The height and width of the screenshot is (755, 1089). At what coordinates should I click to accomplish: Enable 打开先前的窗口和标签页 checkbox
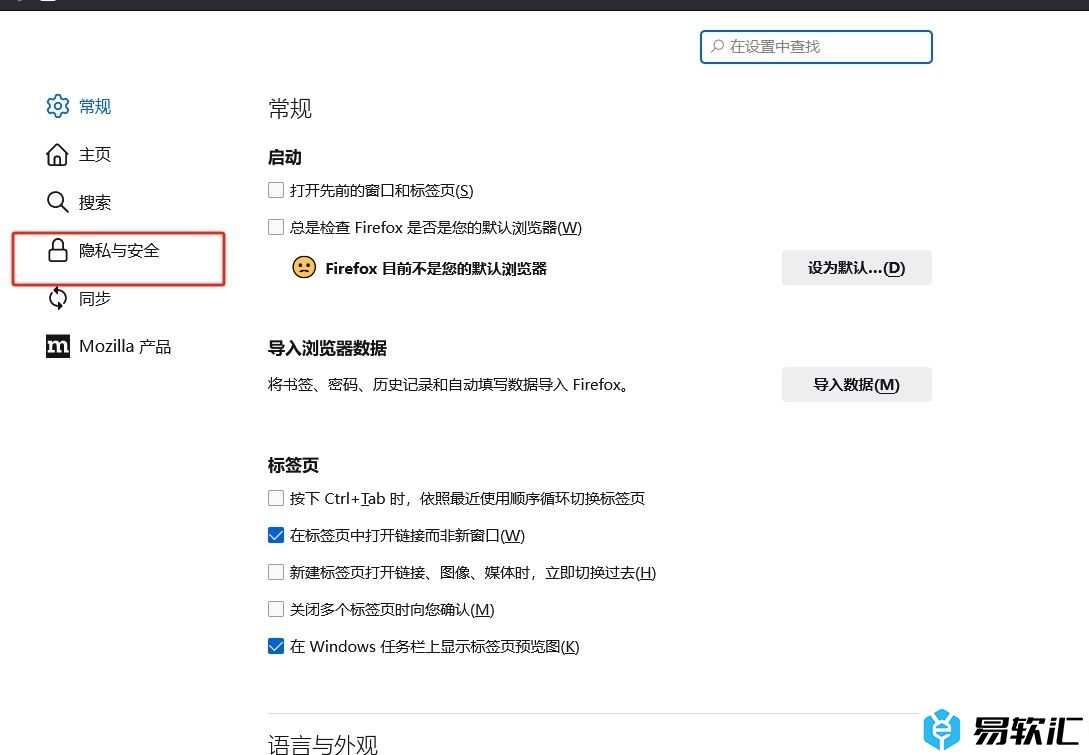click(276, 190)
